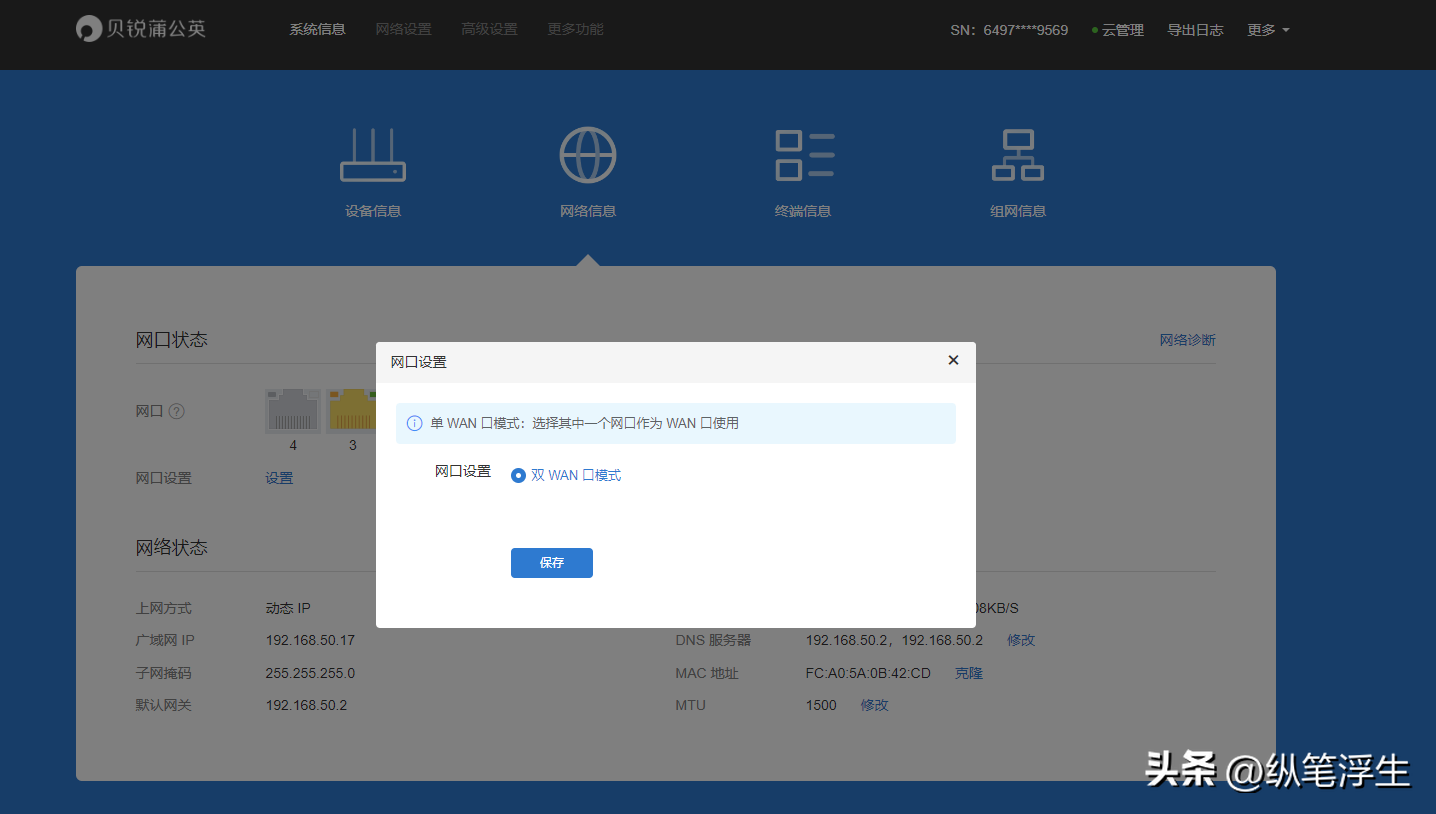1436x814 pixels.
Task: Switch to 高级设置 menu
Action: point(490,30)
